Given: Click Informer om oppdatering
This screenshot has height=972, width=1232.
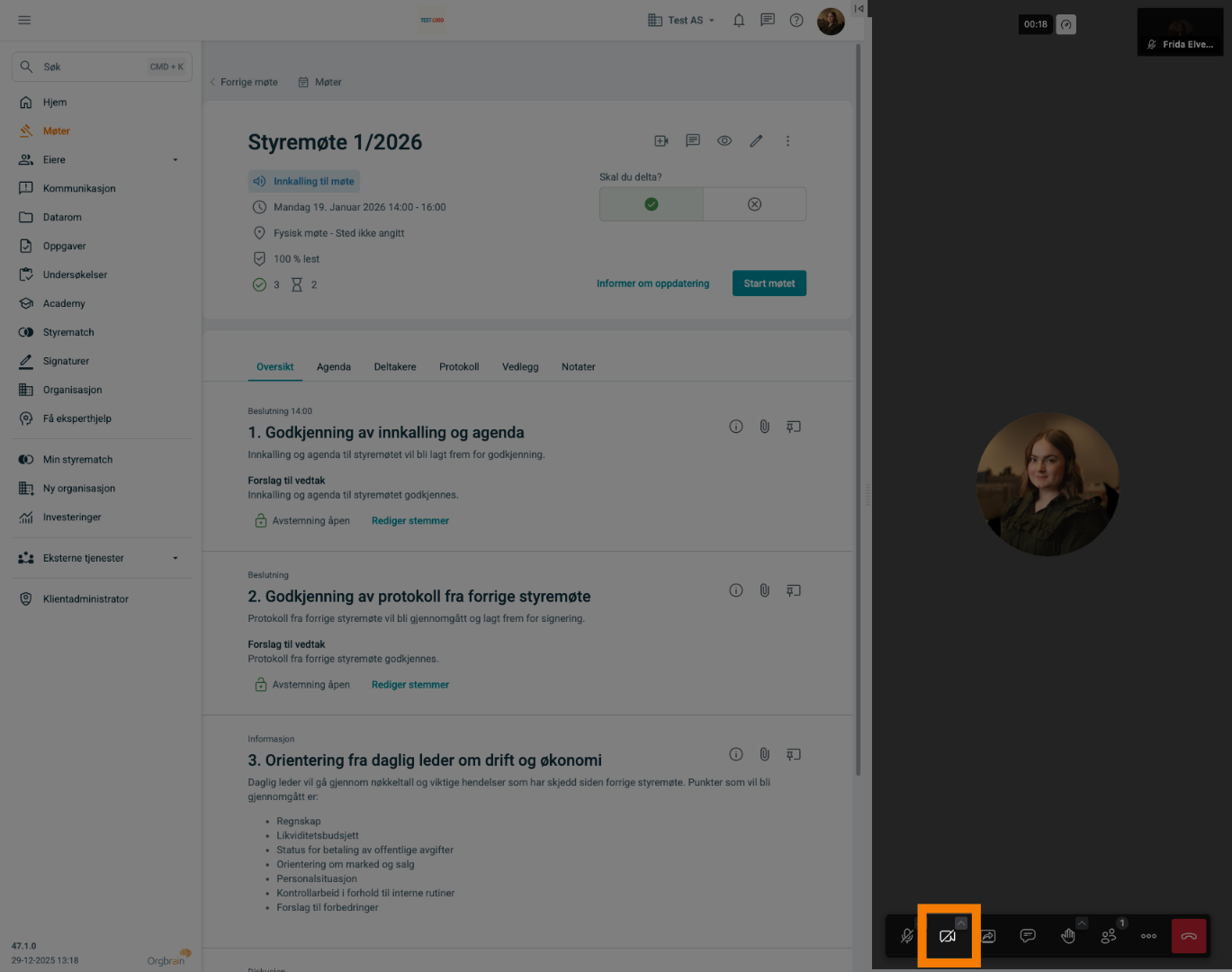Looking at the screenshot, I should pyautogui.click(x=653, y=283).
